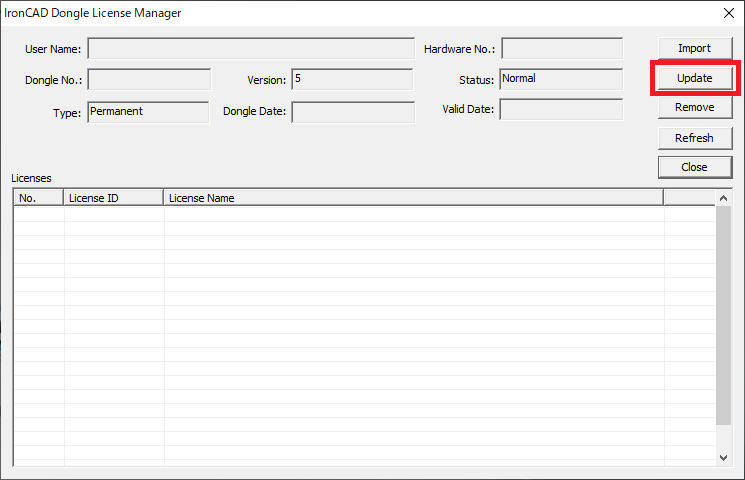Click the Dongle Date: label
This screenshot has height=480, width=745.
pyautogui.click(x=255, y=111)
